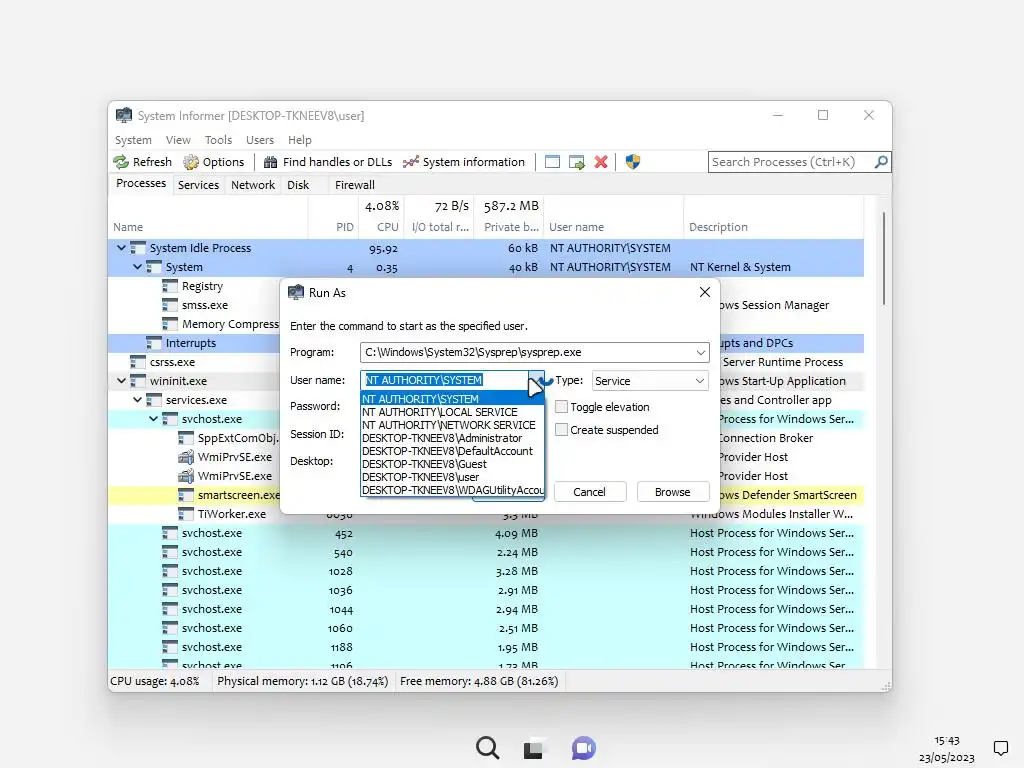The image size is (1024, 768).
Task: Open the taskbar Search icon
Action: point(487,748)
